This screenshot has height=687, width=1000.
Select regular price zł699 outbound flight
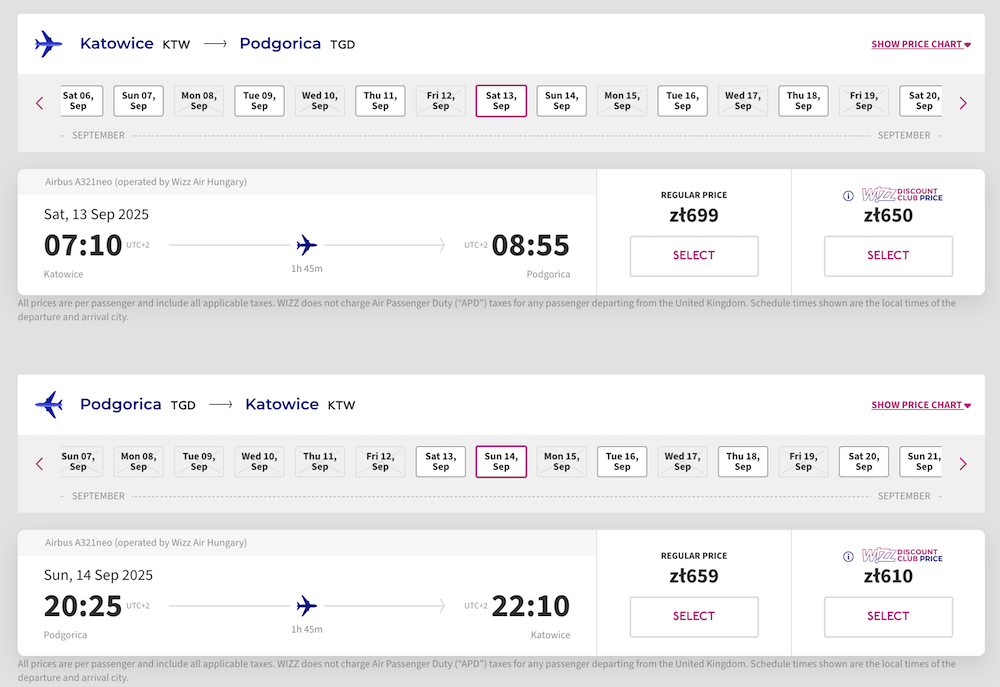click(x=694, y=256)
